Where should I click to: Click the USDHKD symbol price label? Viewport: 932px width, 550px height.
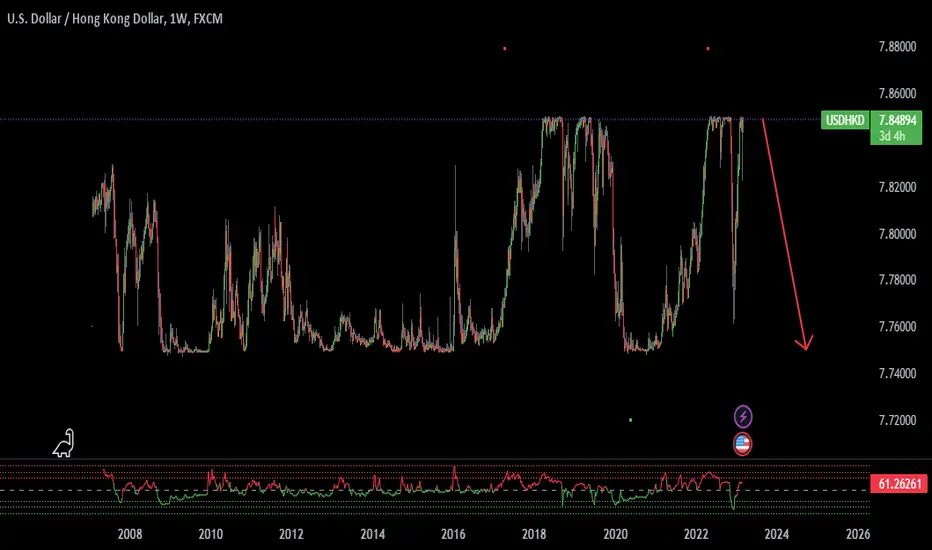point(845,121)
